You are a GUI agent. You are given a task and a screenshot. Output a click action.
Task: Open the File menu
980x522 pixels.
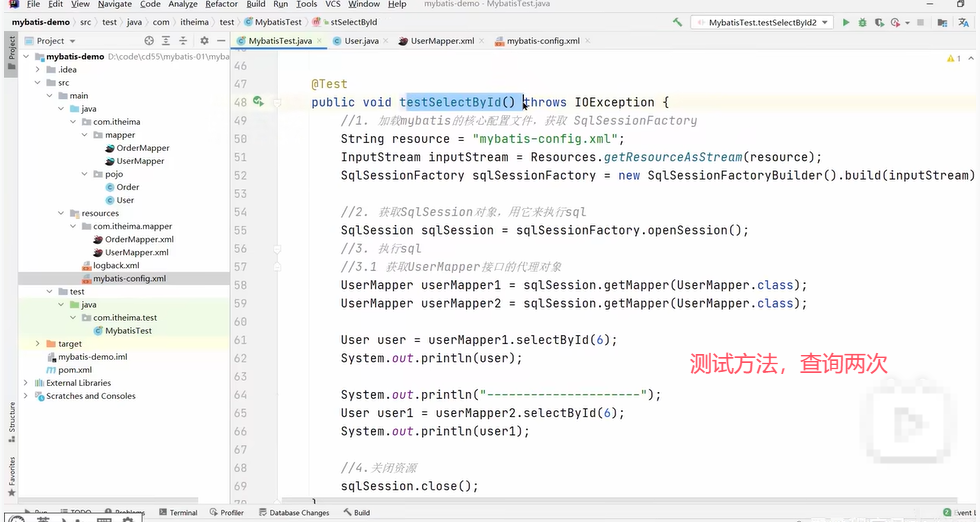(x=34, y=4)
